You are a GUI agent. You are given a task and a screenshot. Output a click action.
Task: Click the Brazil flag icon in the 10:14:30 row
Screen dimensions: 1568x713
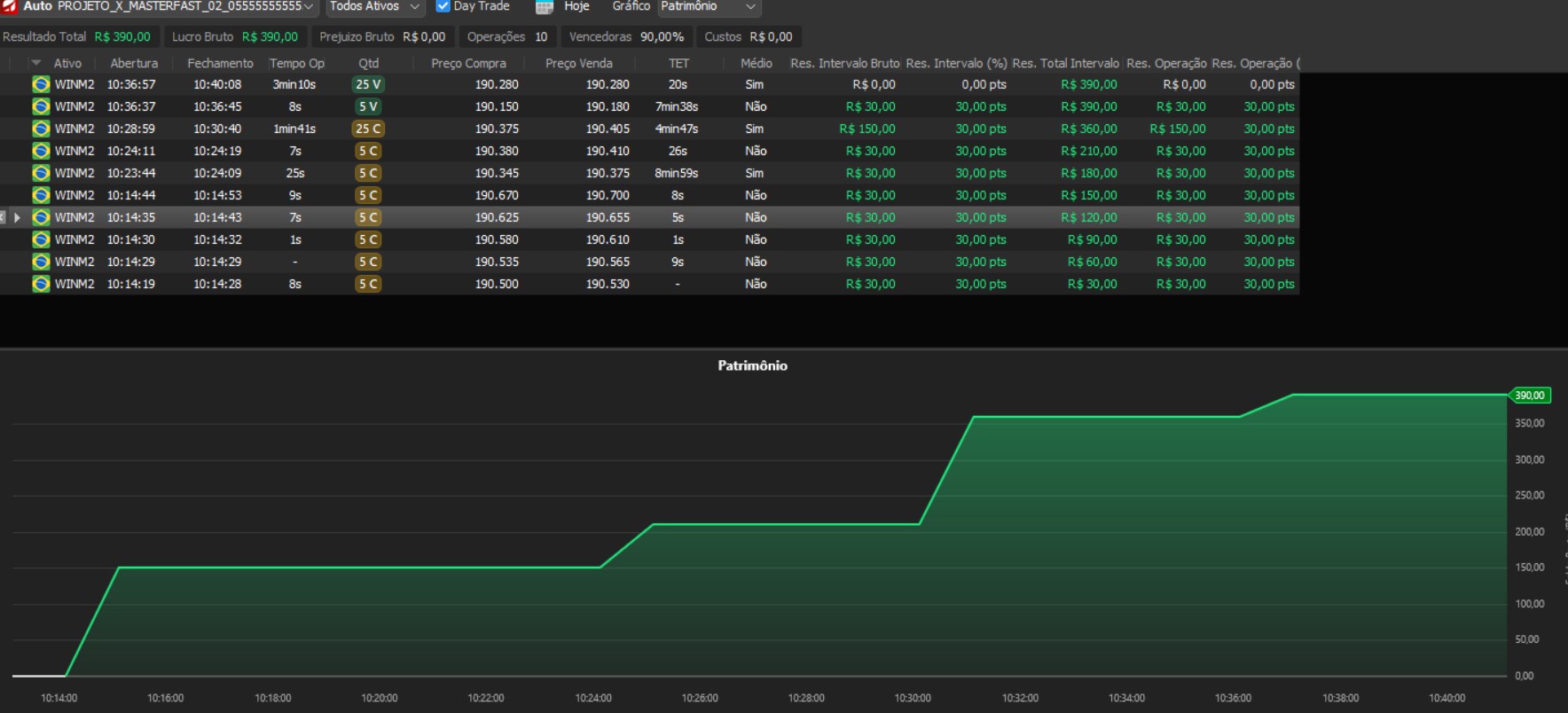[41, 239]
